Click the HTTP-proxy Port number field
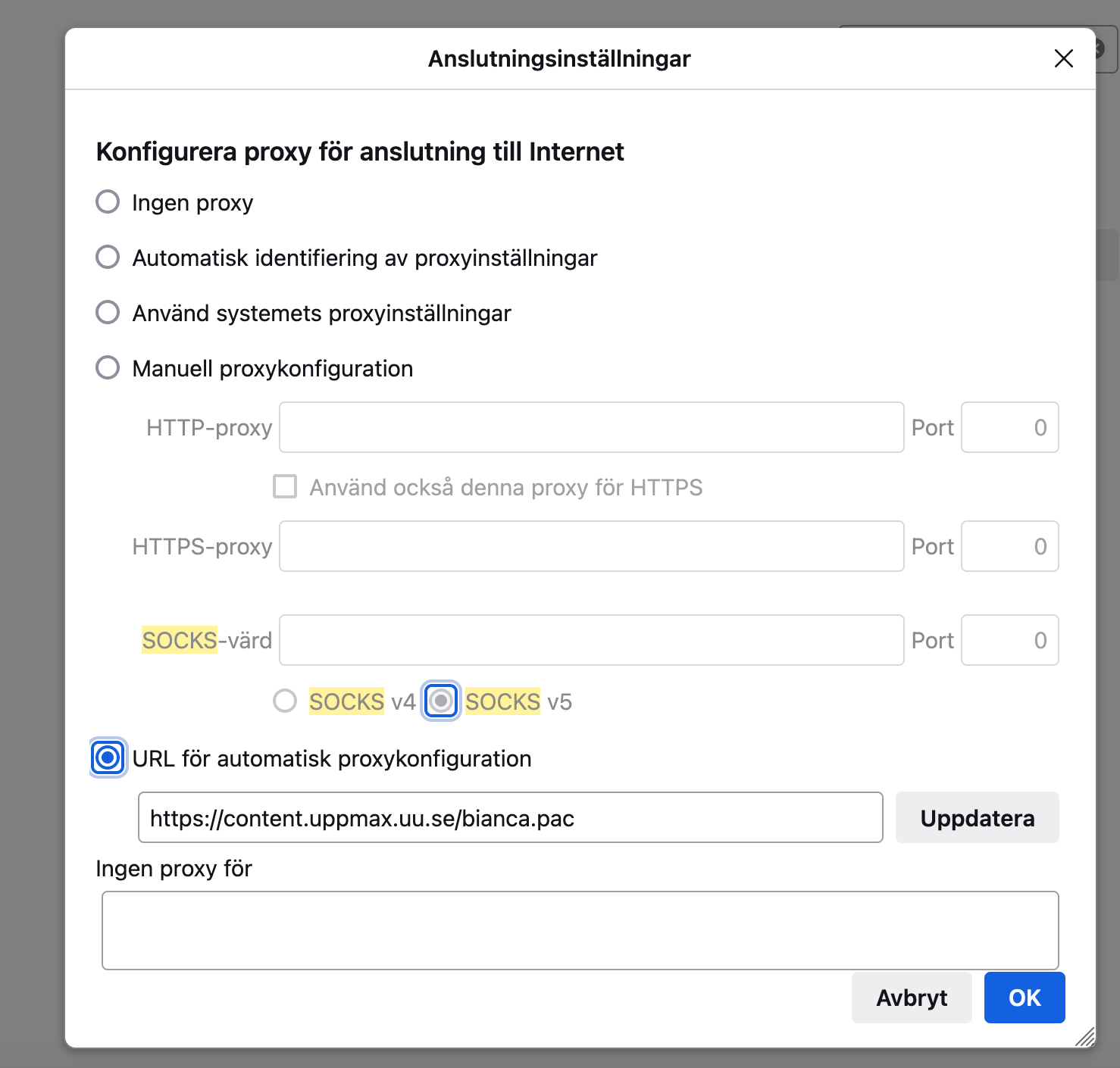 pyautogui.click(x=1010, y=427)
